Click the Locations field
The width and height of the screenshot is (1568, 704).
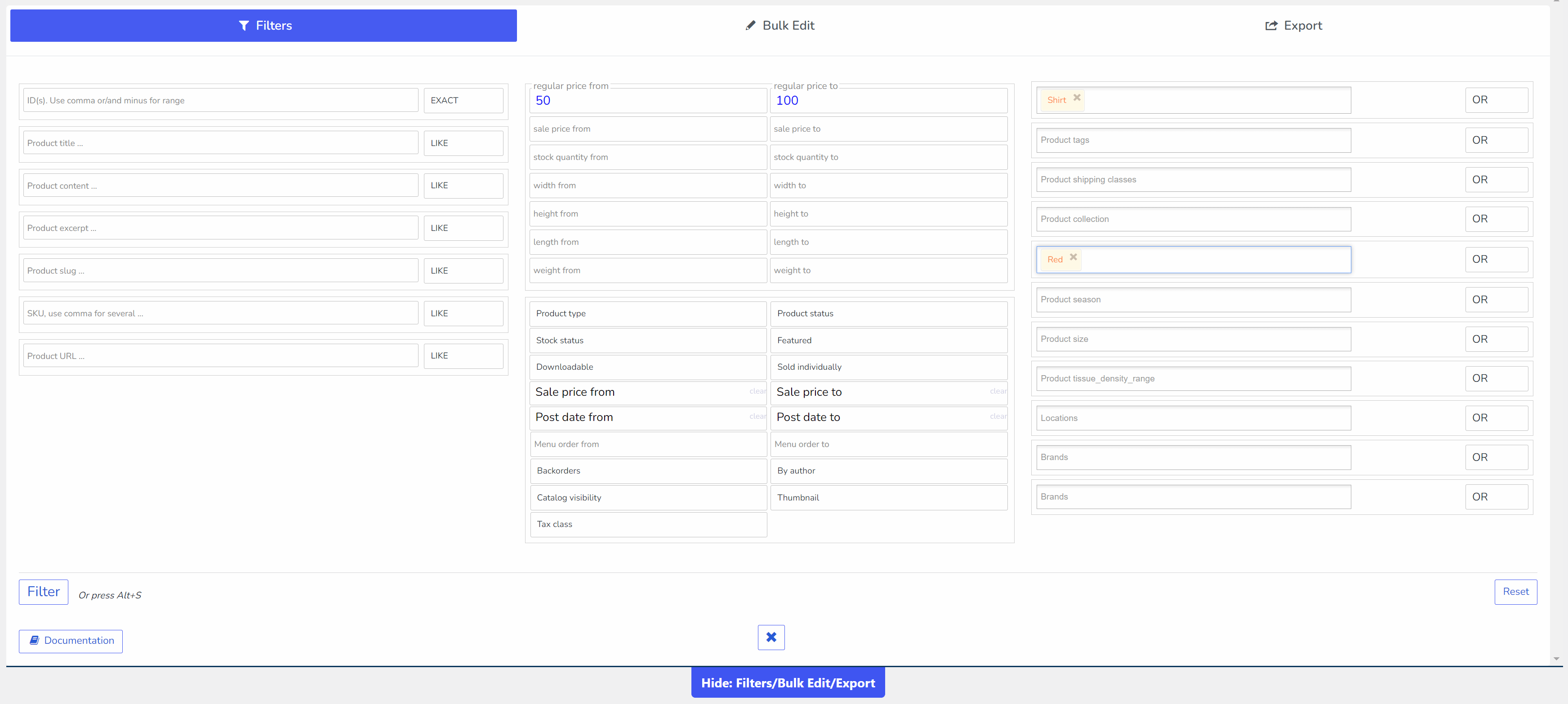coord(1193,418)
